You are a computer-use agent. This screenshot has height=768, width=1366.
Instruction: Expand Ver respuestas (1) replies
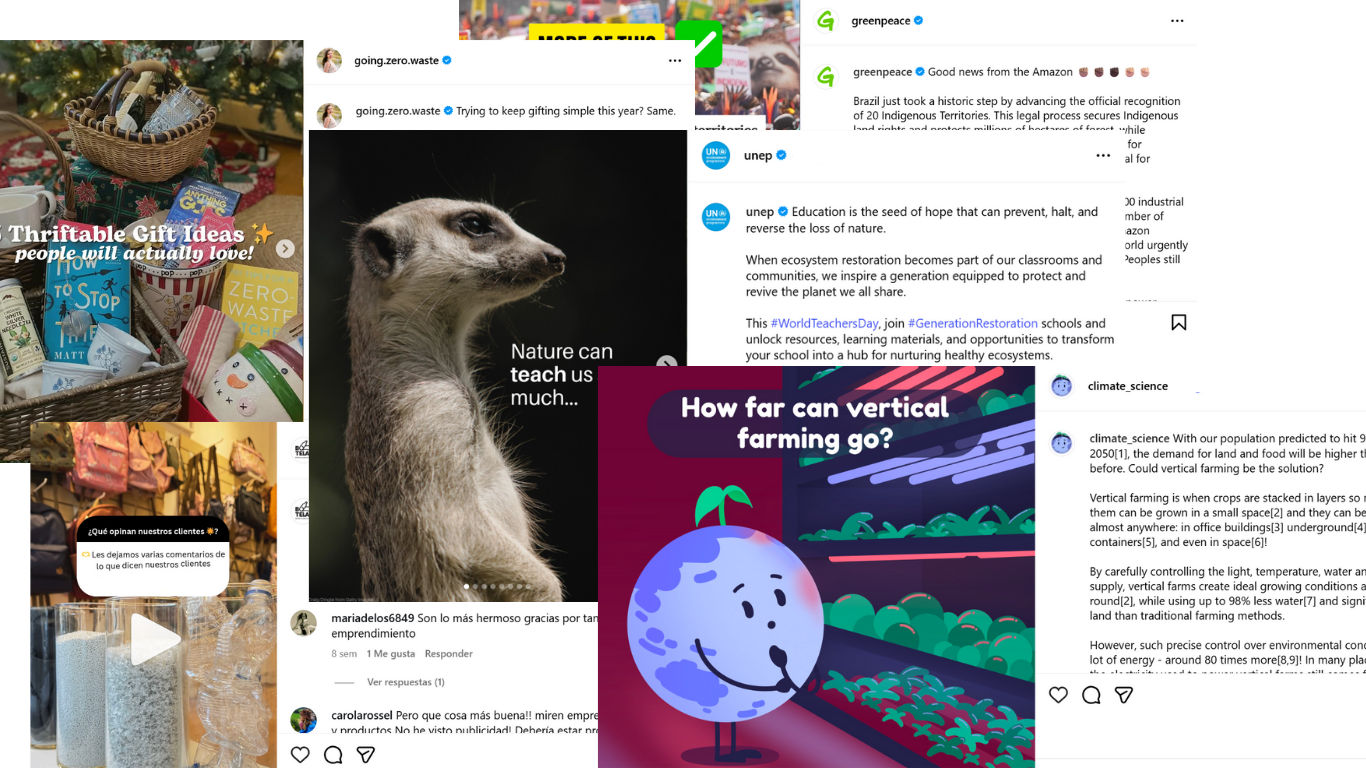point(406,682)
